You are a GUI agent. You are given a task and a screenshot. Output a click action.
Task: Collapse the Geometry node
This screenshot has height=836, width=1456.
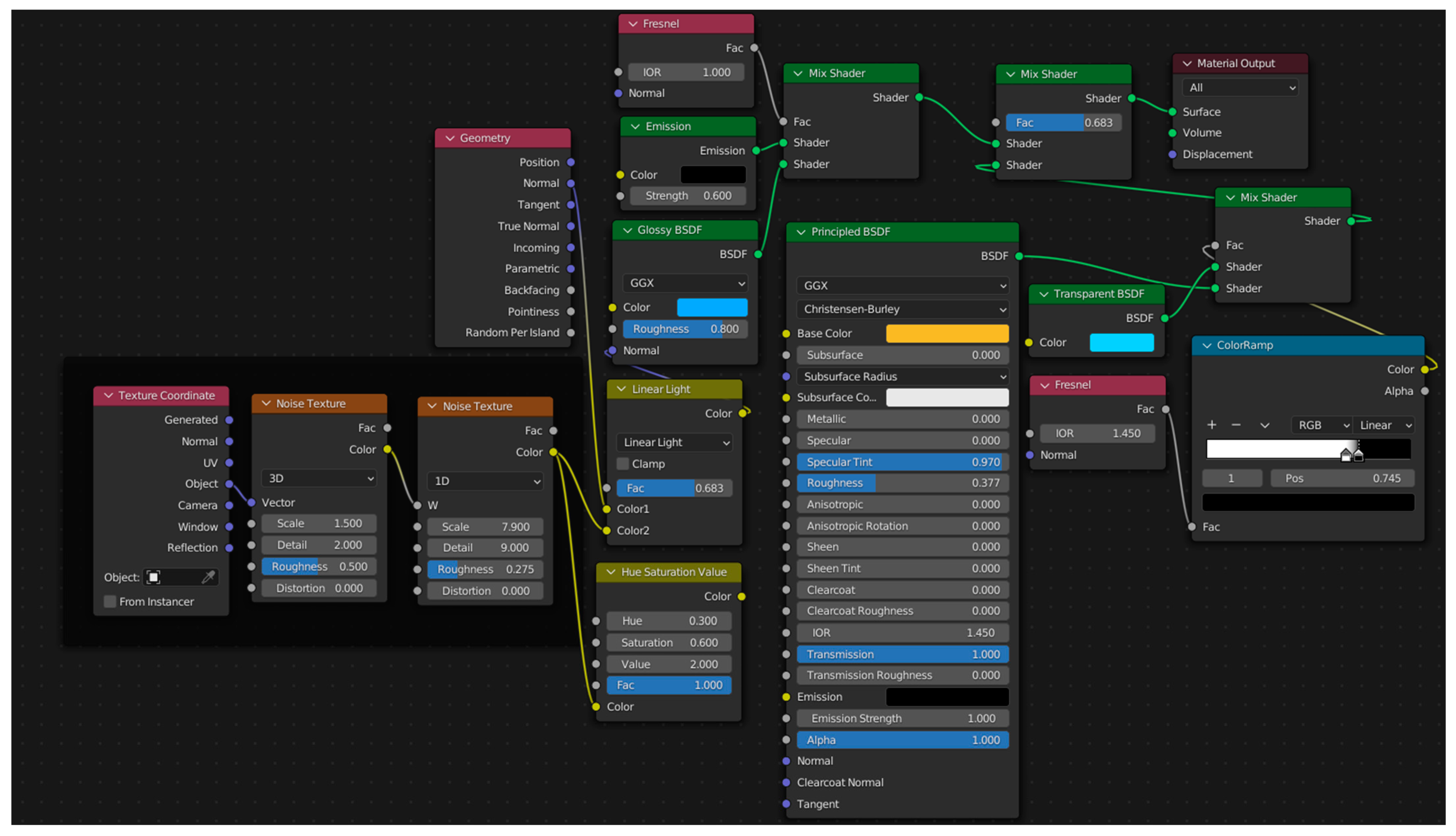[450, 138]
